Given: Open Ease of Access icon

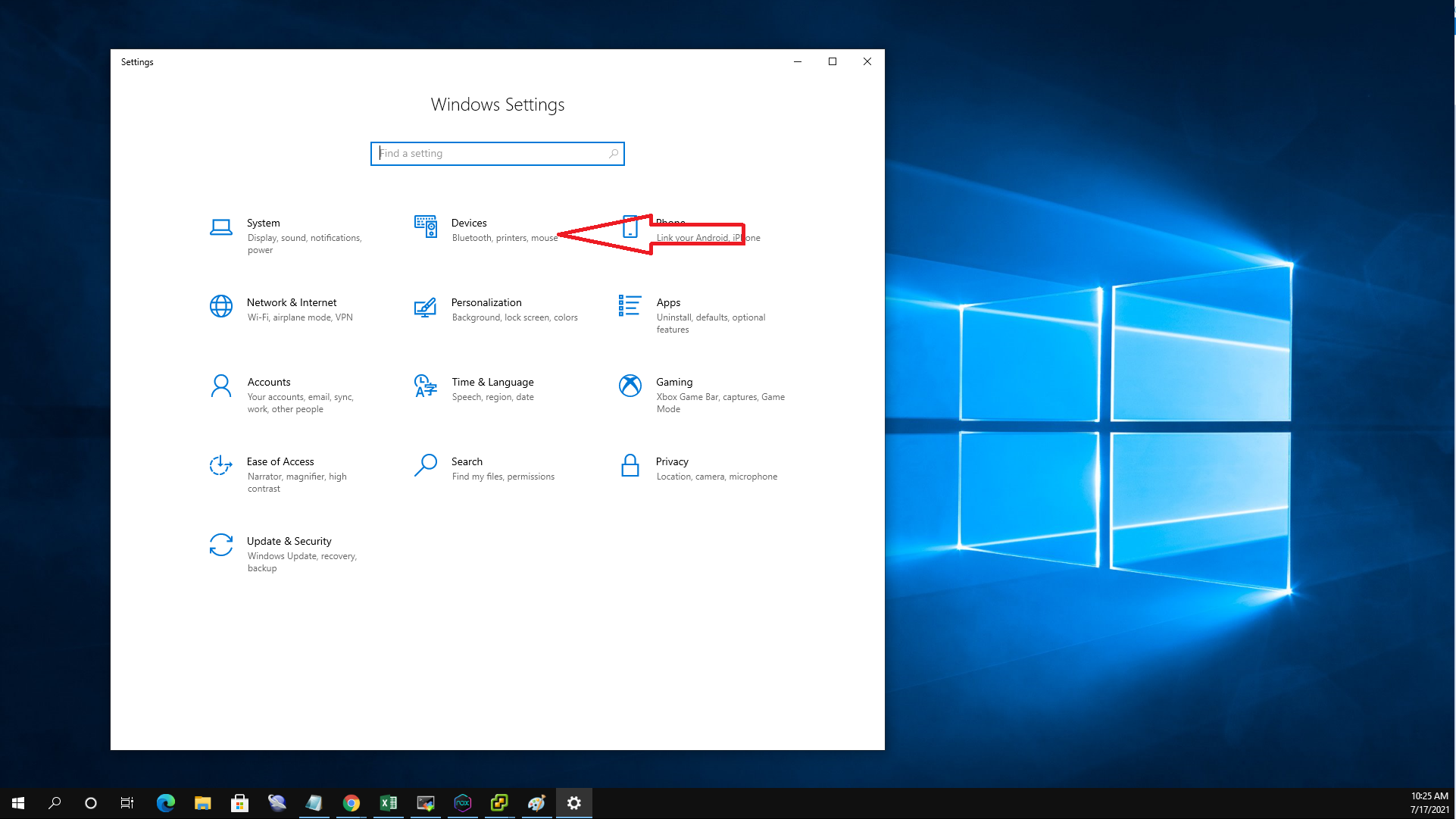Looking at the screenshot, I should pos(220,465).
